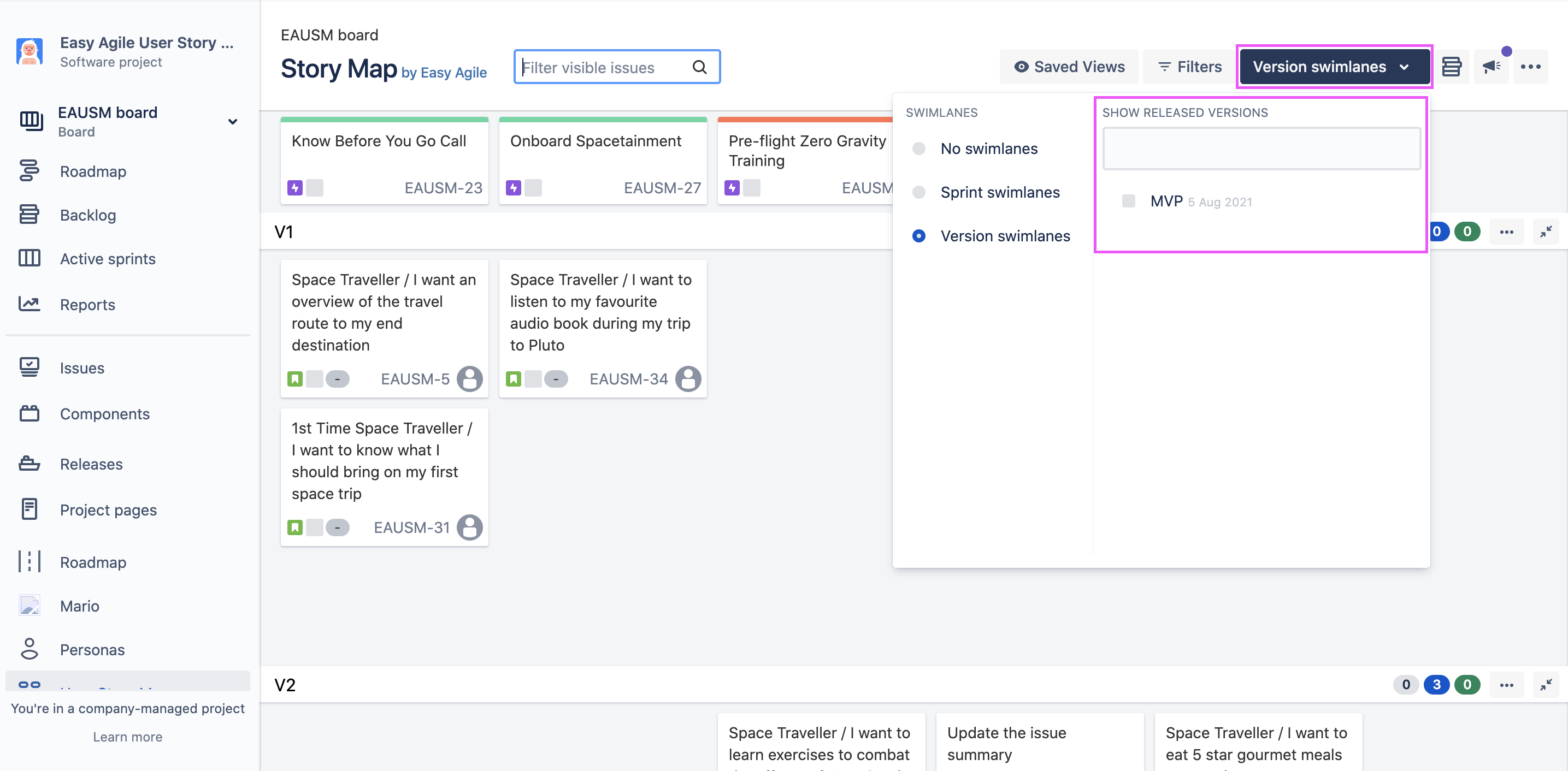This screenshot has width=1568, height=771.
Task: Expand the EAUSM board chevron in sidebar
Action: (x=233, y=122)
